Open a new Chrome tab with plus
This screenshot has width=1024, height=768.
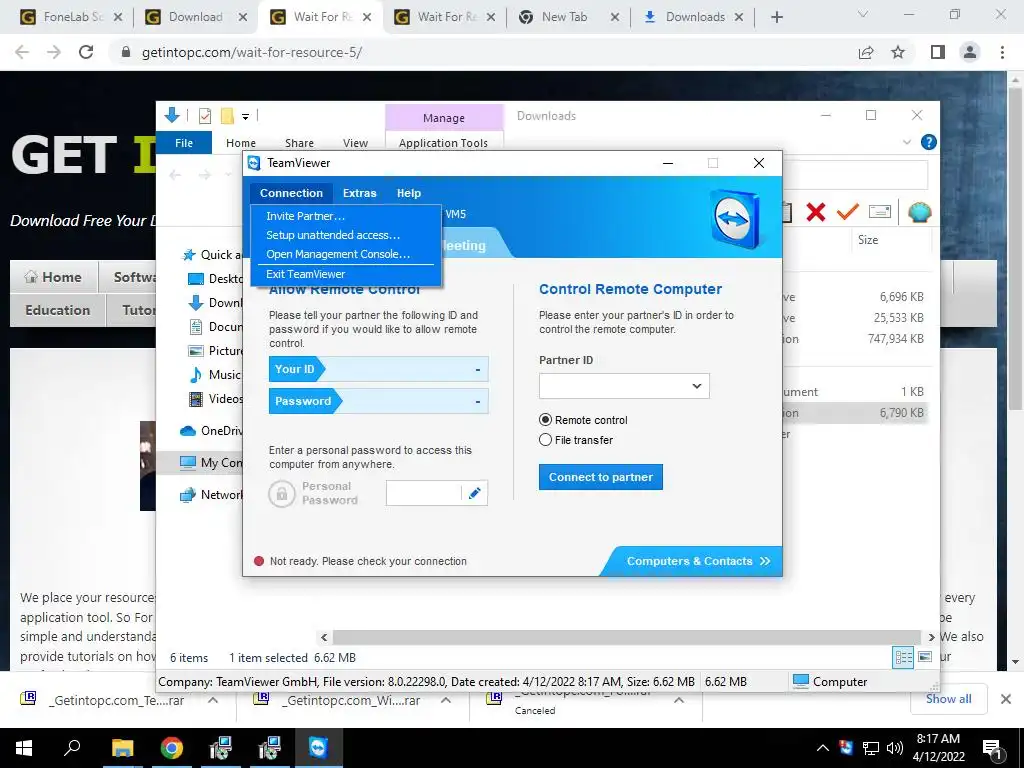tap(776, 17)
